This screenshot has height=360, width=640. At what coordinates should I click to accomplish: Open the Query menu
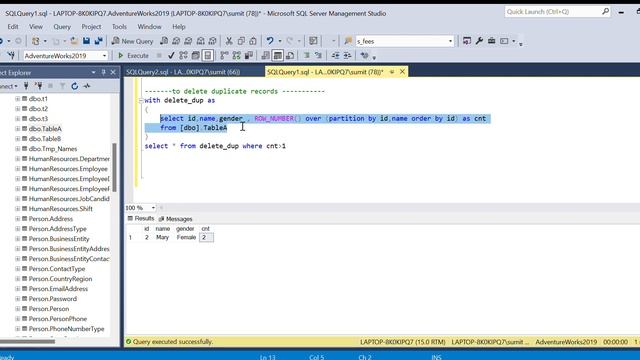tap(62, 27)
